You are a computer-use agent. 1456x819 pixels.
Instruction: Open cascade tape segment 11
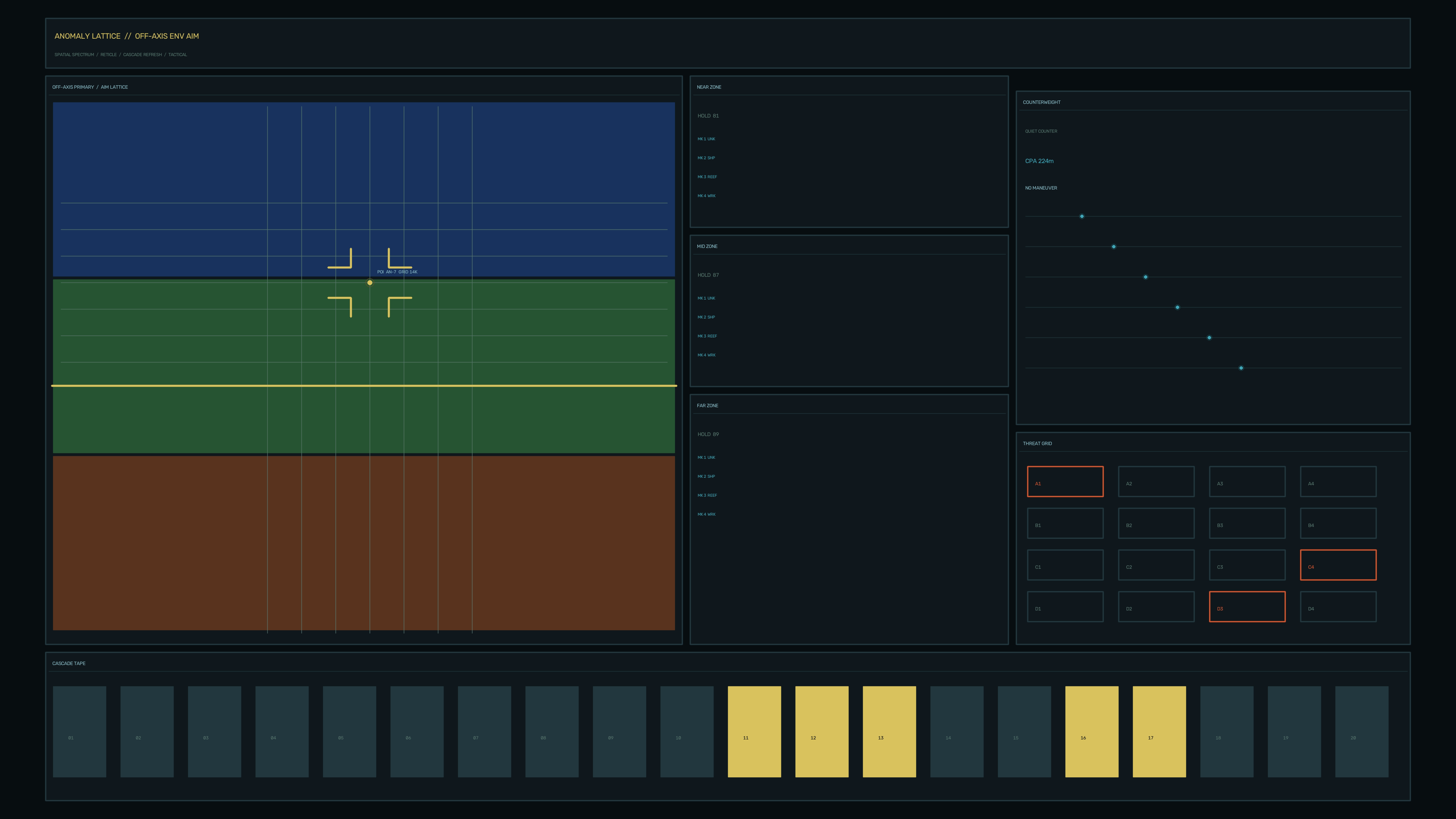point(754,731)
